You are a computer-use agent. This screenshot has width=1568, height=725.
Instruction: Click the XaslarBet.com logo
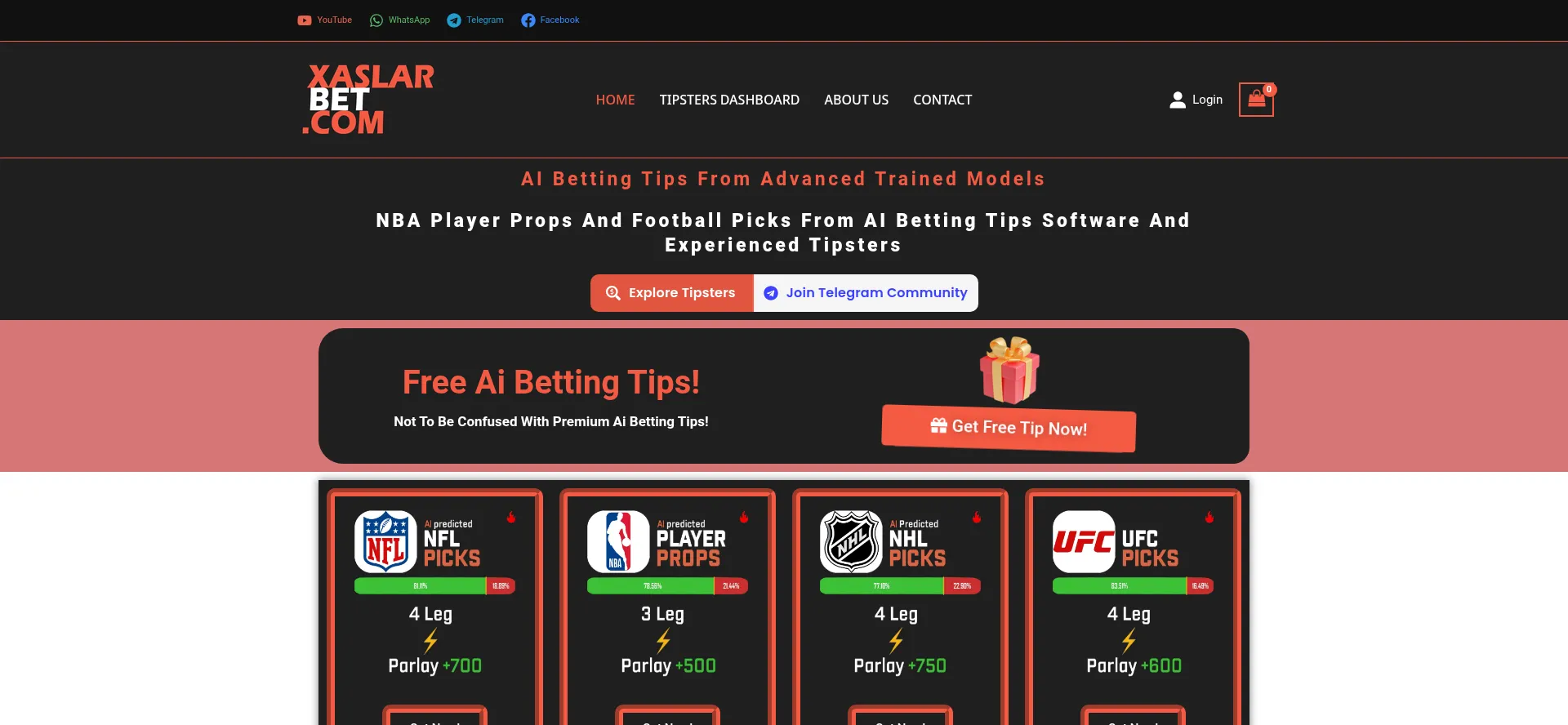point(368,100)
